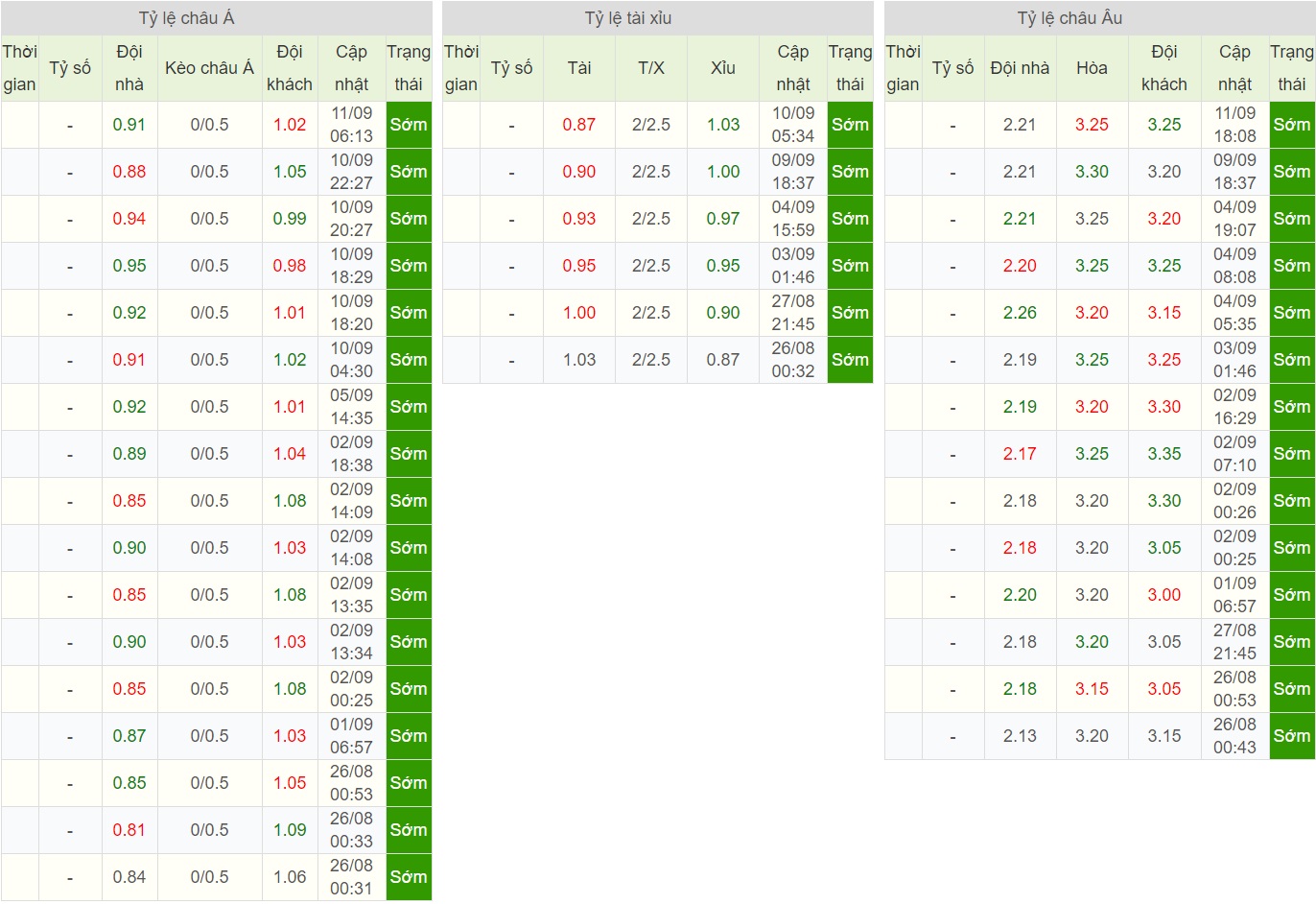Click draw odds 3.30 in châu Âu 09/09 18:37 row
The width and height of the screenshot is (1316, 904).
pyautogui.click(x=1092, y=172)
